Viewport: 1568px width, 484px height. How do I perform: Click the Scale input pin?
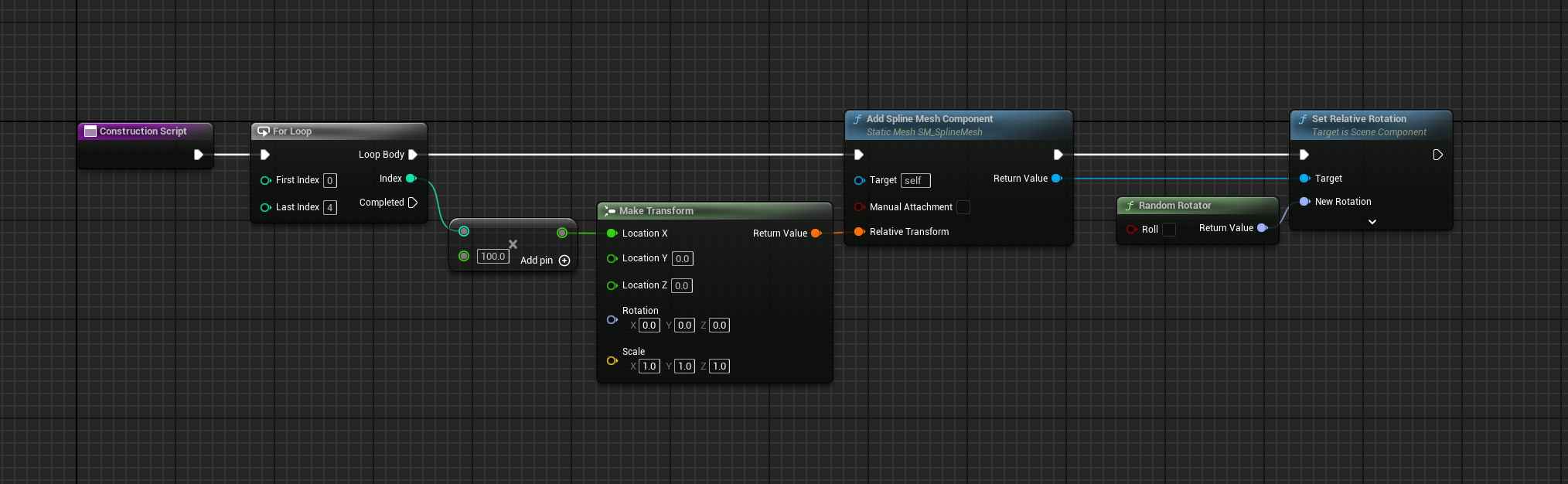(x=612, y=360)
